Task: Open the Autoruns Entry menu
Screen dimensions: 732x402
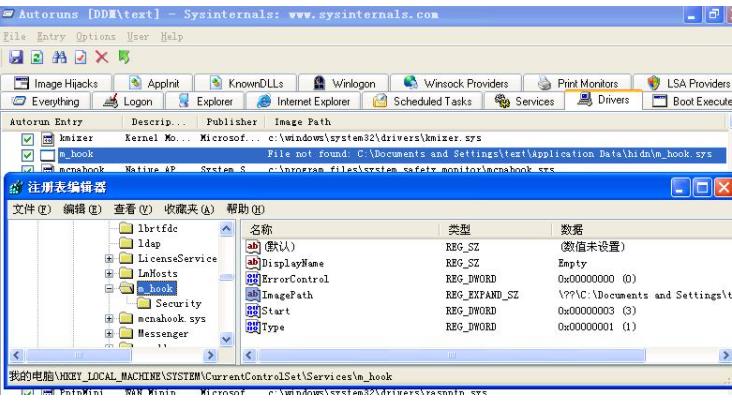Action: [x=51, y=36]
